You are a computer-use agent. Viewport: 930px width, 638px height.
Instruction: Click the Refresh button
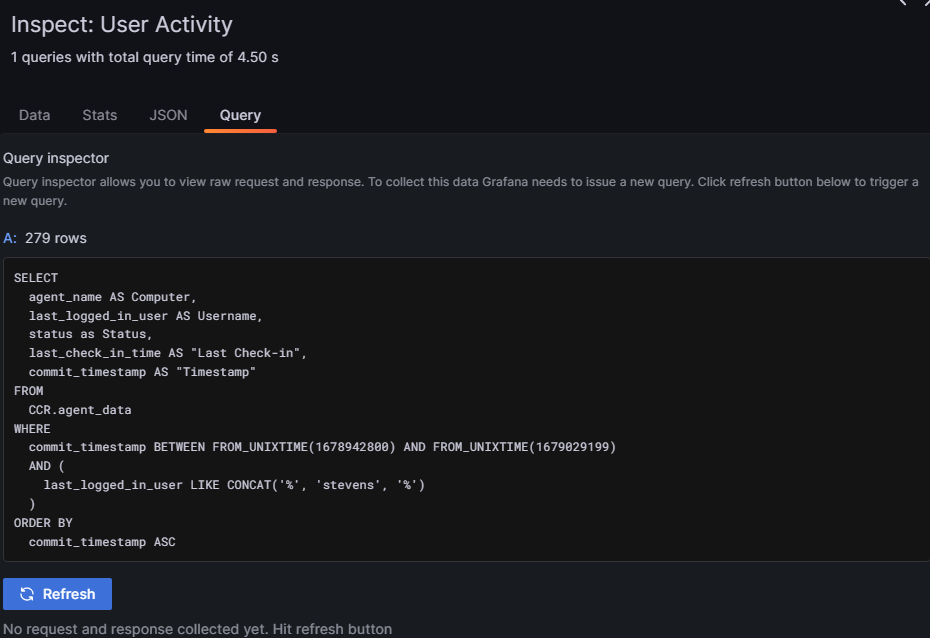(x=57, y=593)
